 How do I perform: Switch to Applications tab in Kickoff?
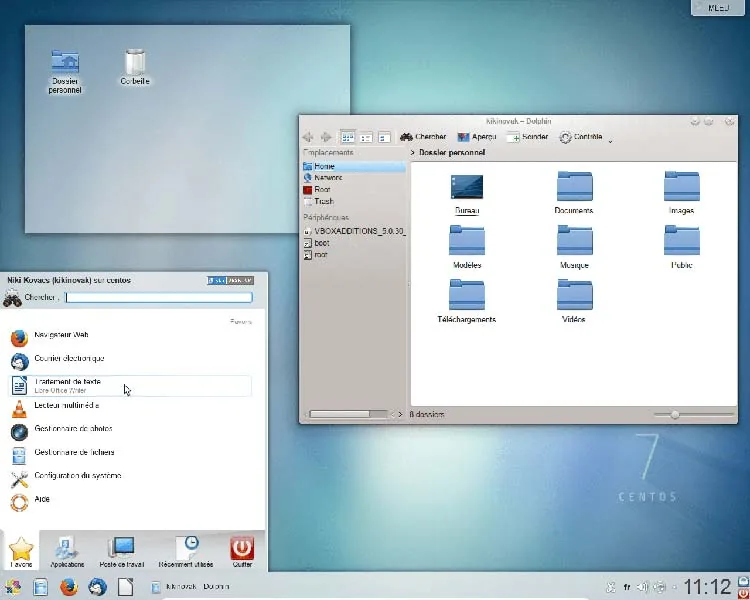point(67,551)
